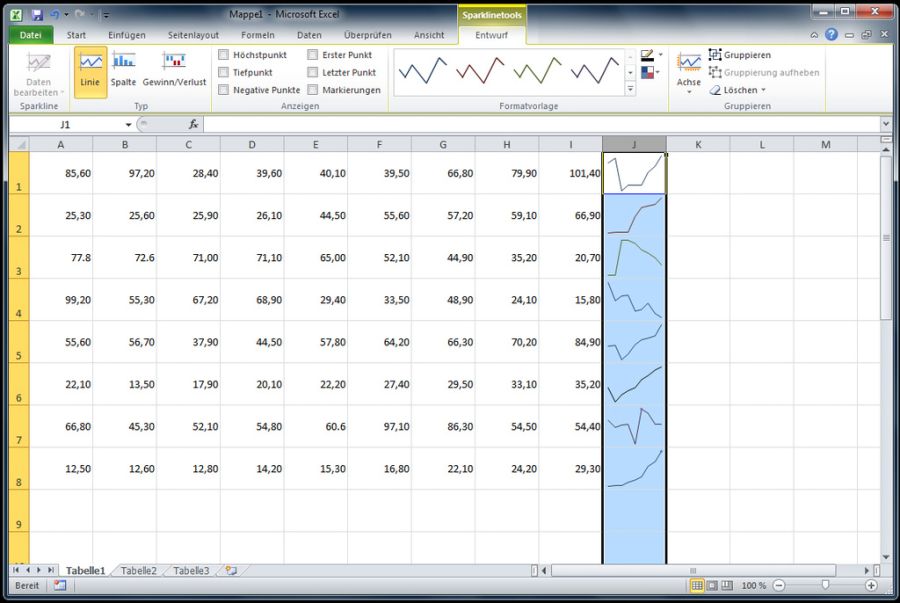Select the Linie sparkline type
This screenshot has height=603, width=900.
(x=88, y=72)
